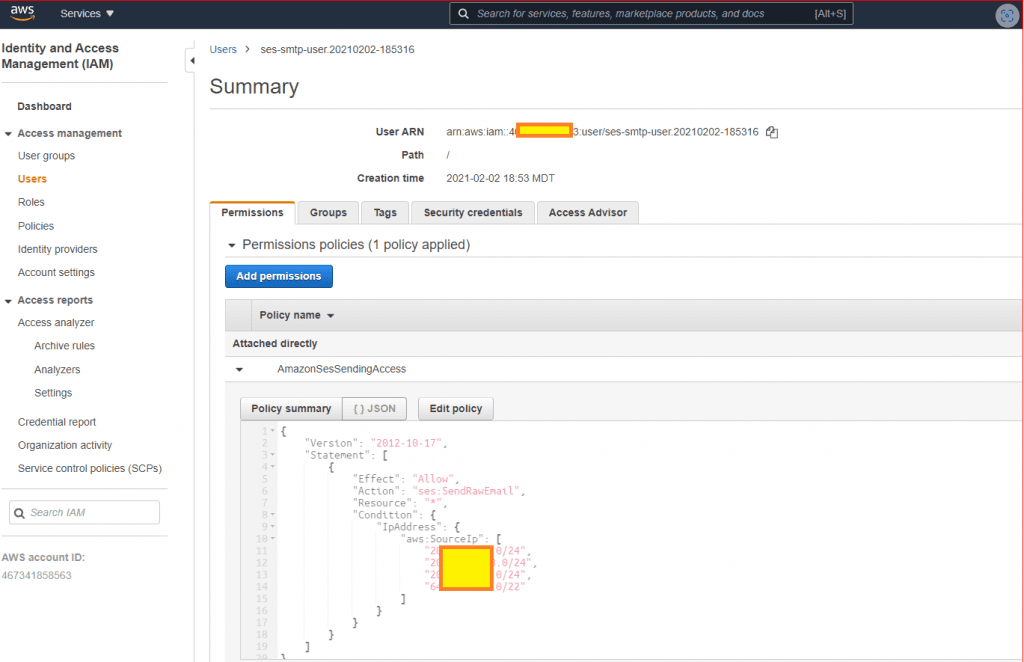This screenshot has height=662, width=1024.
Task: Fold JSON line 1 code arrow
Action: point(273,431)
